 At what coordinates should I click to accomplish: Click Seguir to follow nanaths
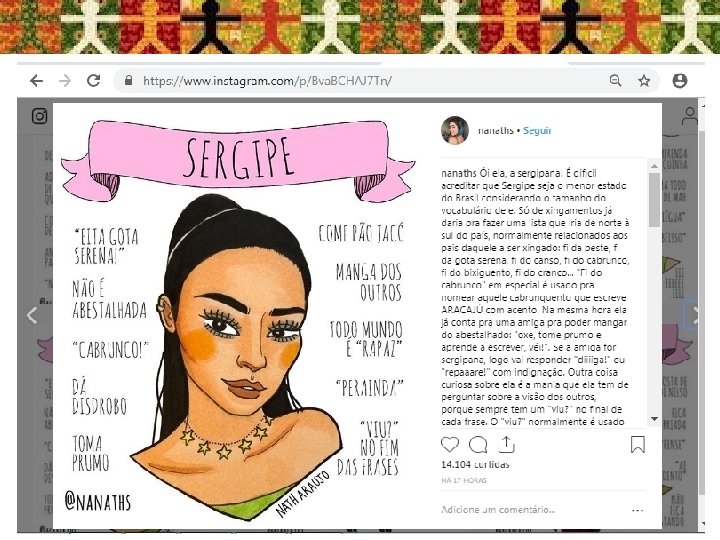click(x=537, y=130)
